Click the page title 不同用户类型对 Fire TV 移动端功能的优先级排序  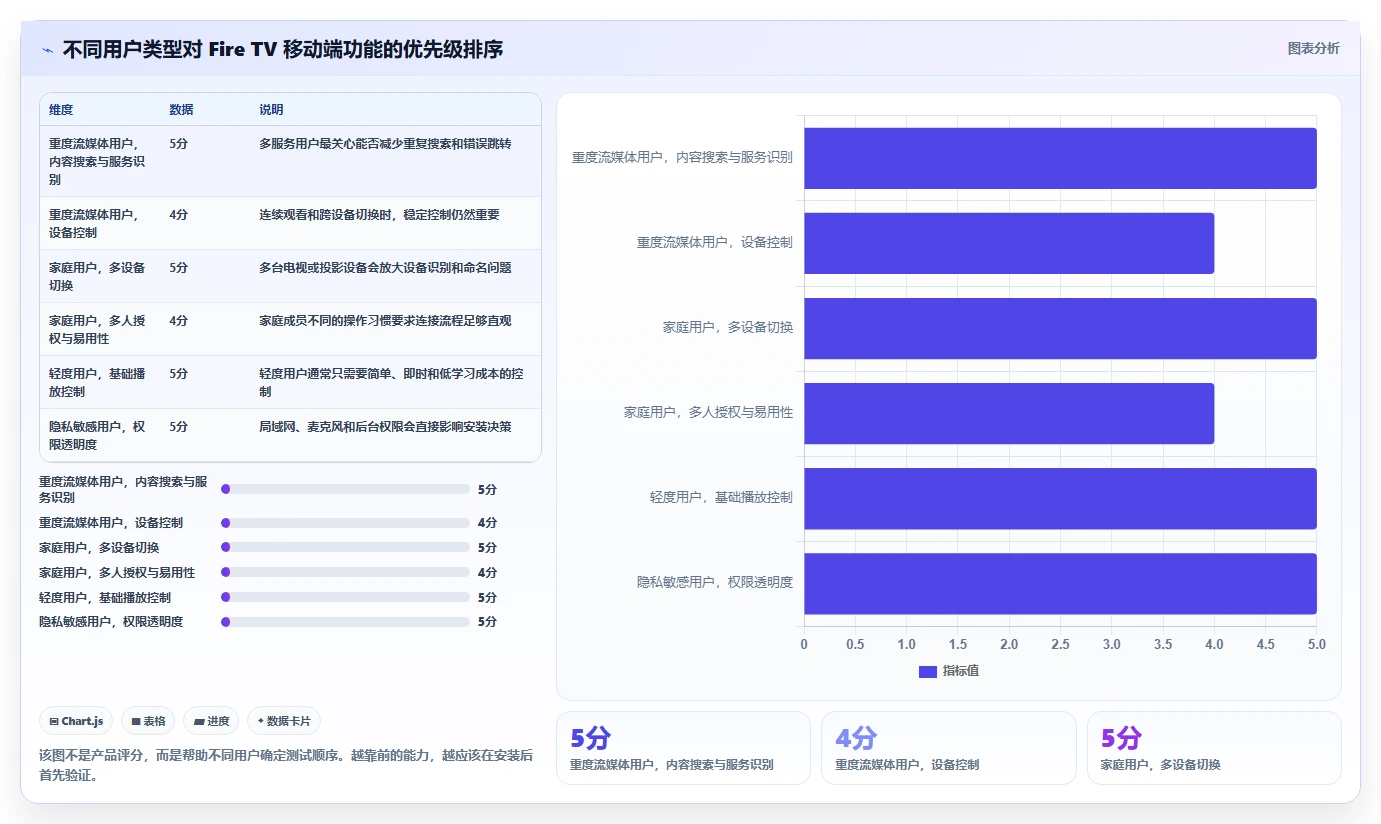click(283, 50)
